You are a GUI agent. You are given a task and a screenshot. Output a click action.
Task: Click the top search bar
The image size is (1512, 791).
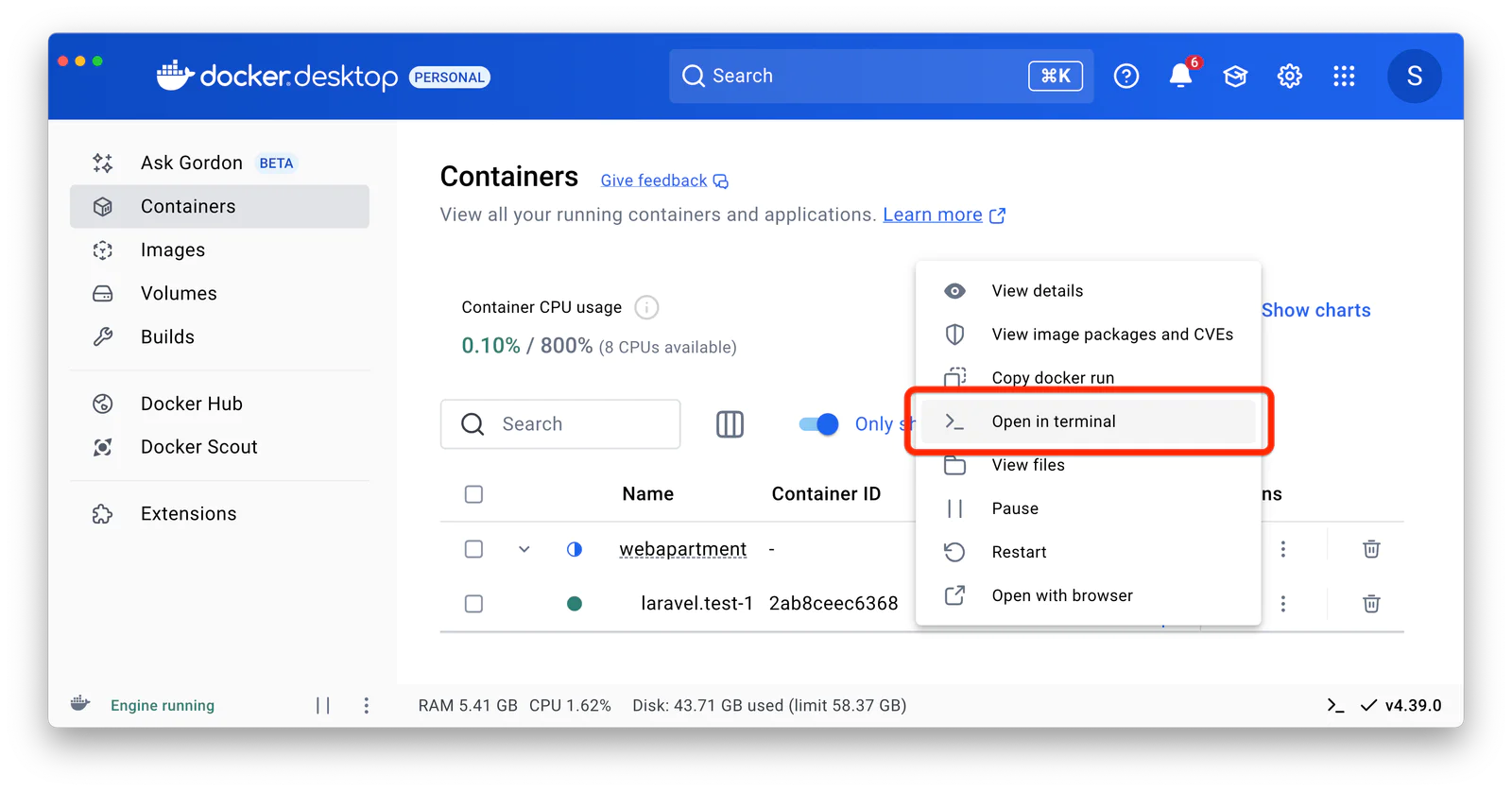pyautogui.click(x=881, y=76)
